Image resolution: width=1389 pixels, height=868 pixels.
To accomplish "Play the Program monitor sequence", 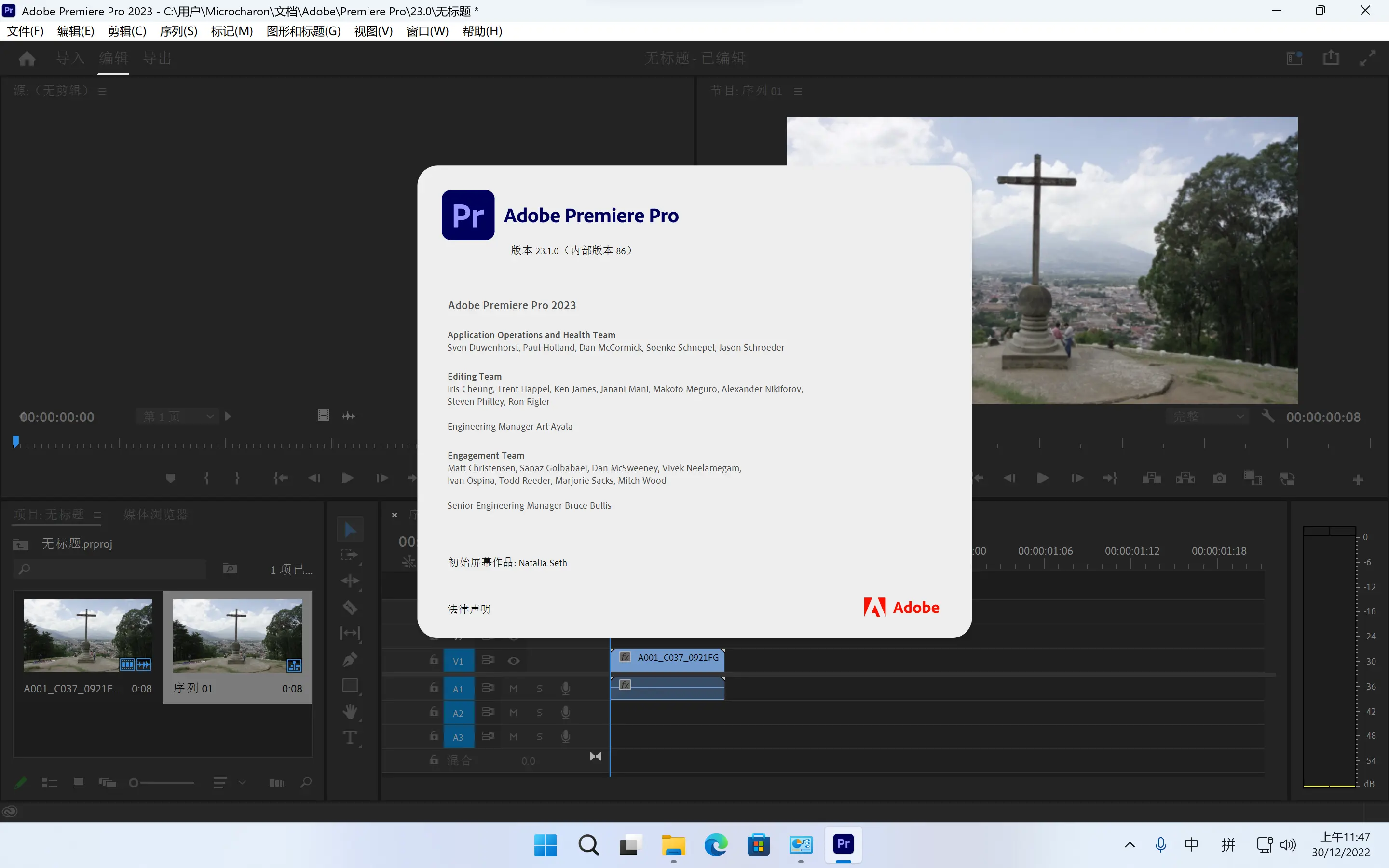I will pyautogui.click(x=1043, y=478).
